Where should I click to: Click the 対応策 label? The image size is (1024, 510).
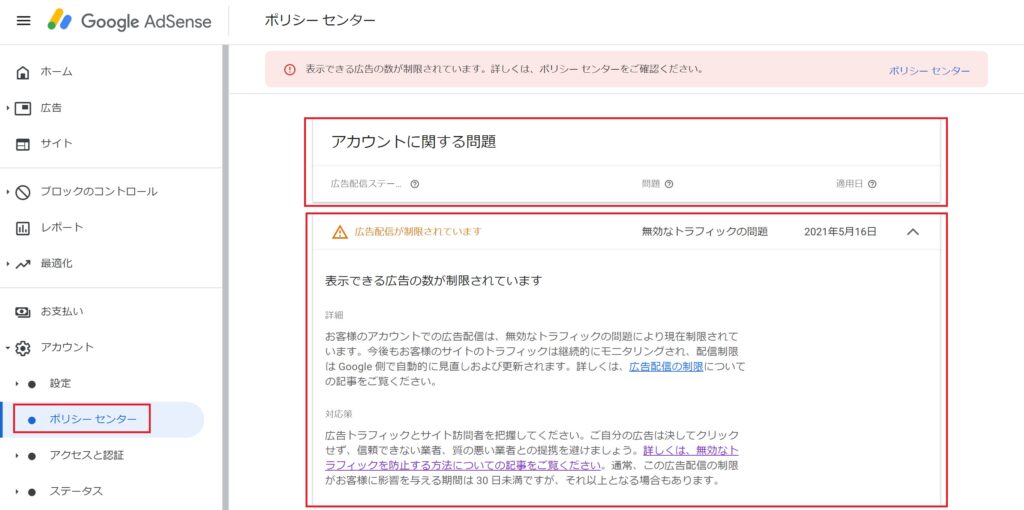pyautogui.click(x=339, y=415)
